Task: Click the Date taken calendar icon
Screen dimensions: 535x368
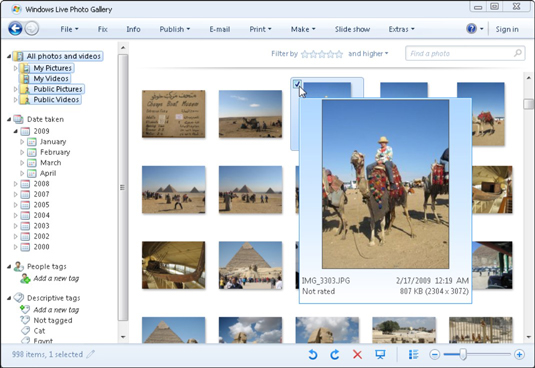Action: point(18,119)
